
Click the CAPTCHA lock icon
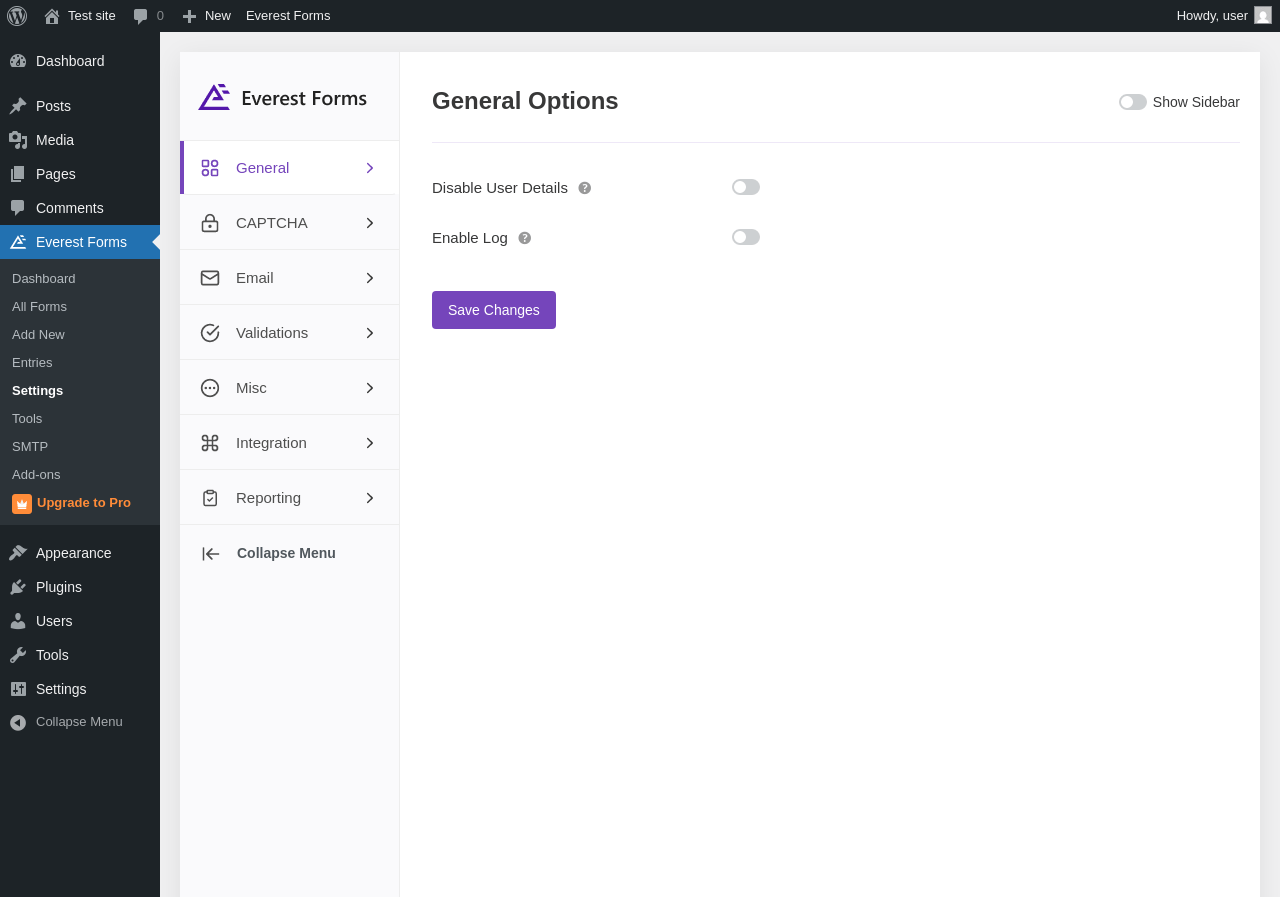point(210,223)
